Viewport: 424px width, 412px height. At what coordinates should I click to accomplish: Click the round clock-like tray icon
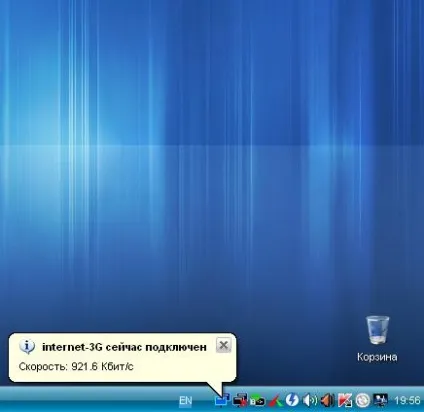tap(362, 400)
